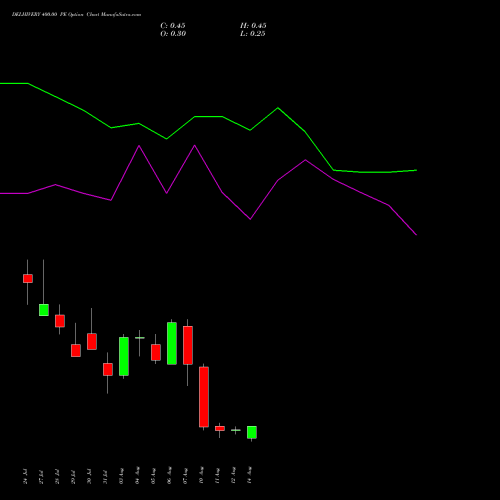Click the right end of the purple line
Viewport: 500px width, 500px height.
[x=416, y=235]
